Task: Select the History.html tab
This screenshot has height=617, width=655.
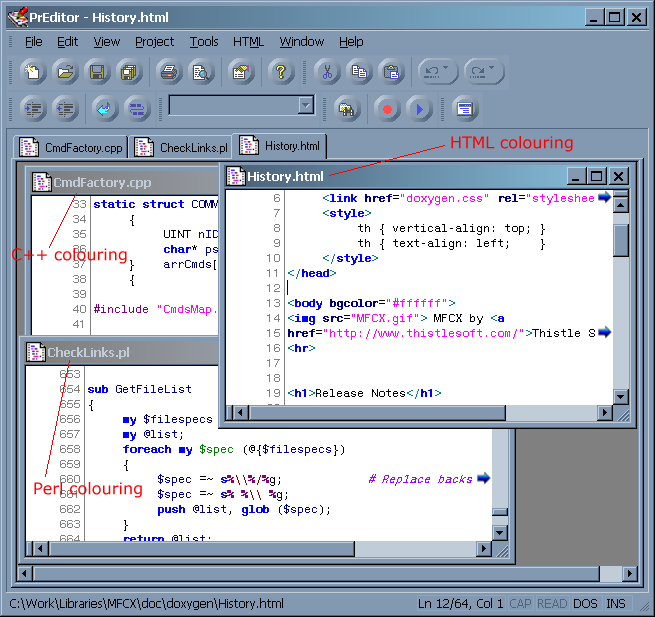Action: (x=279, y=146)
